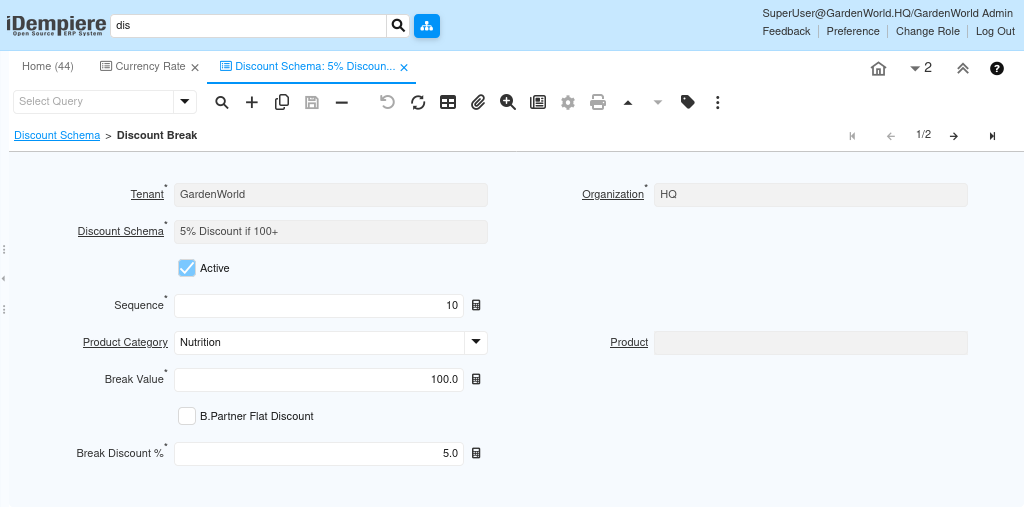Expand the open windows counter dropdown
Image resolution: width=1024 pixels, height=507 pixels.
[920, 68]
